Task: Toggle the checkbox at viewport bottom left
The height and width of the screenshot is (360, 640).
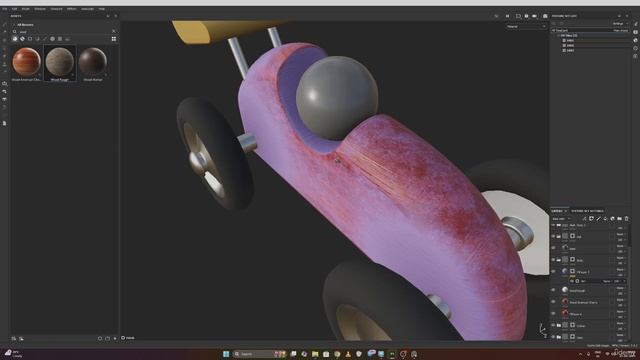Action: 123,338
